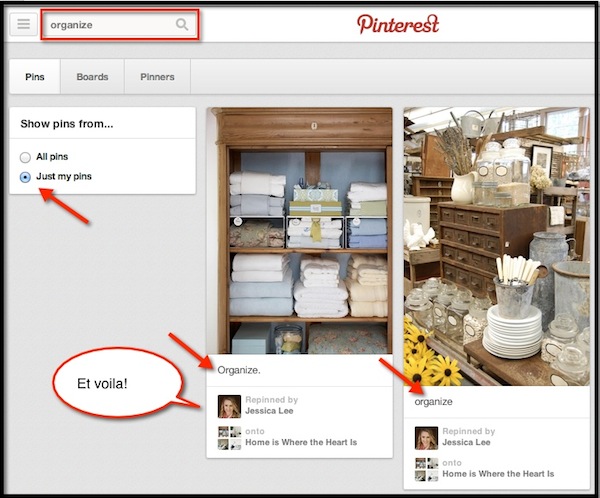Click the Pinterest logo
Image resolution: width=600 pixels, height=498 pixels.
(398, 24)
